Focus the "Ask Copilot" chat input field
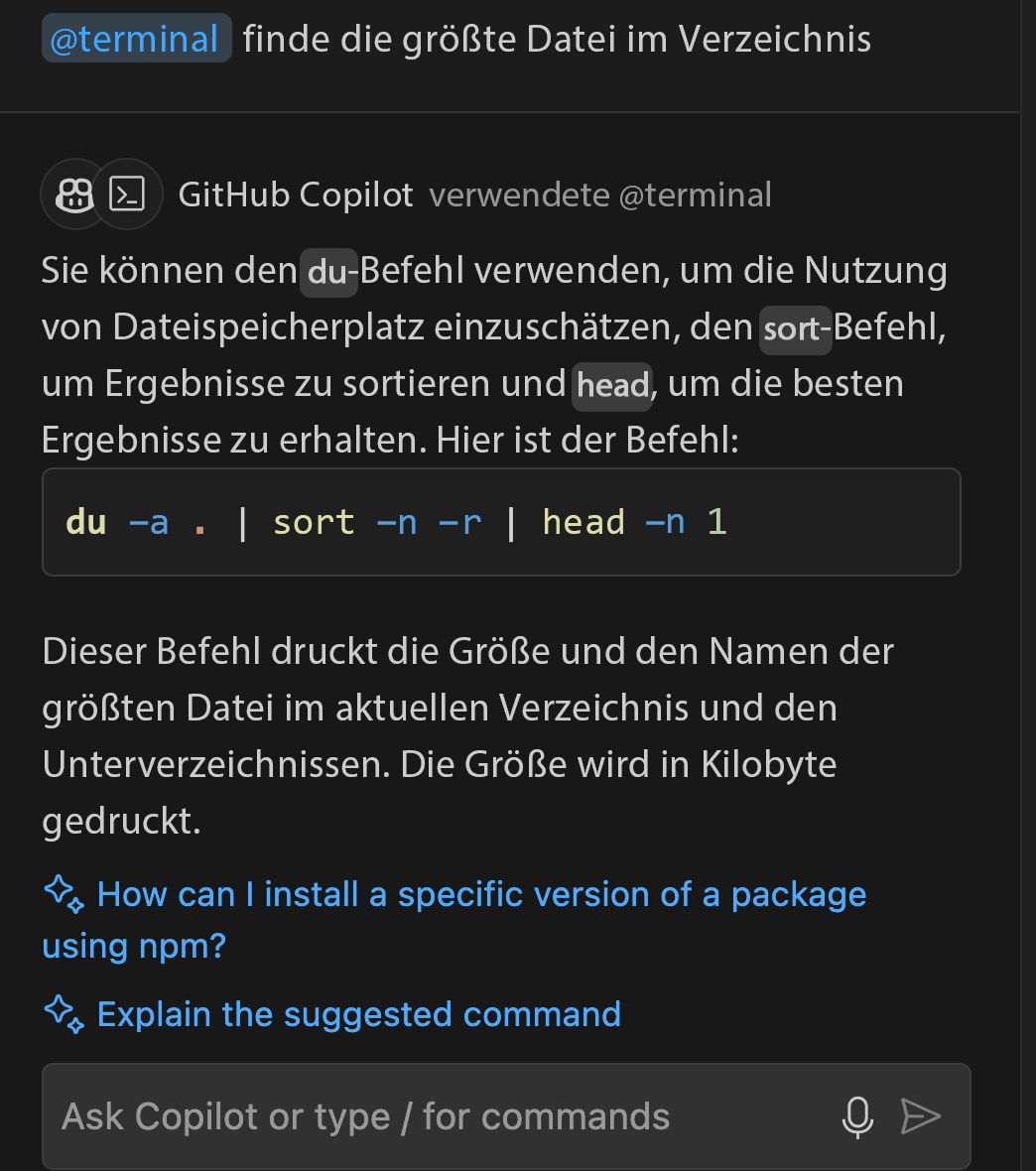Viewport: 1036px width, 1171px height. [437, 1116]
